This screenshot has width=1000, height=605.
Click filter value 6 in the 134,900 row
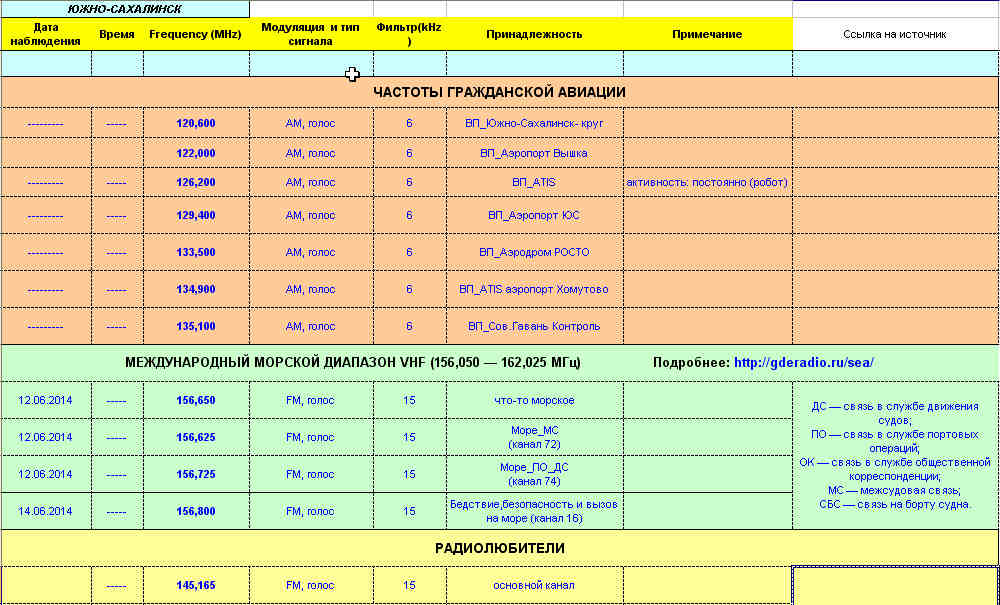[x=409, y=289]
